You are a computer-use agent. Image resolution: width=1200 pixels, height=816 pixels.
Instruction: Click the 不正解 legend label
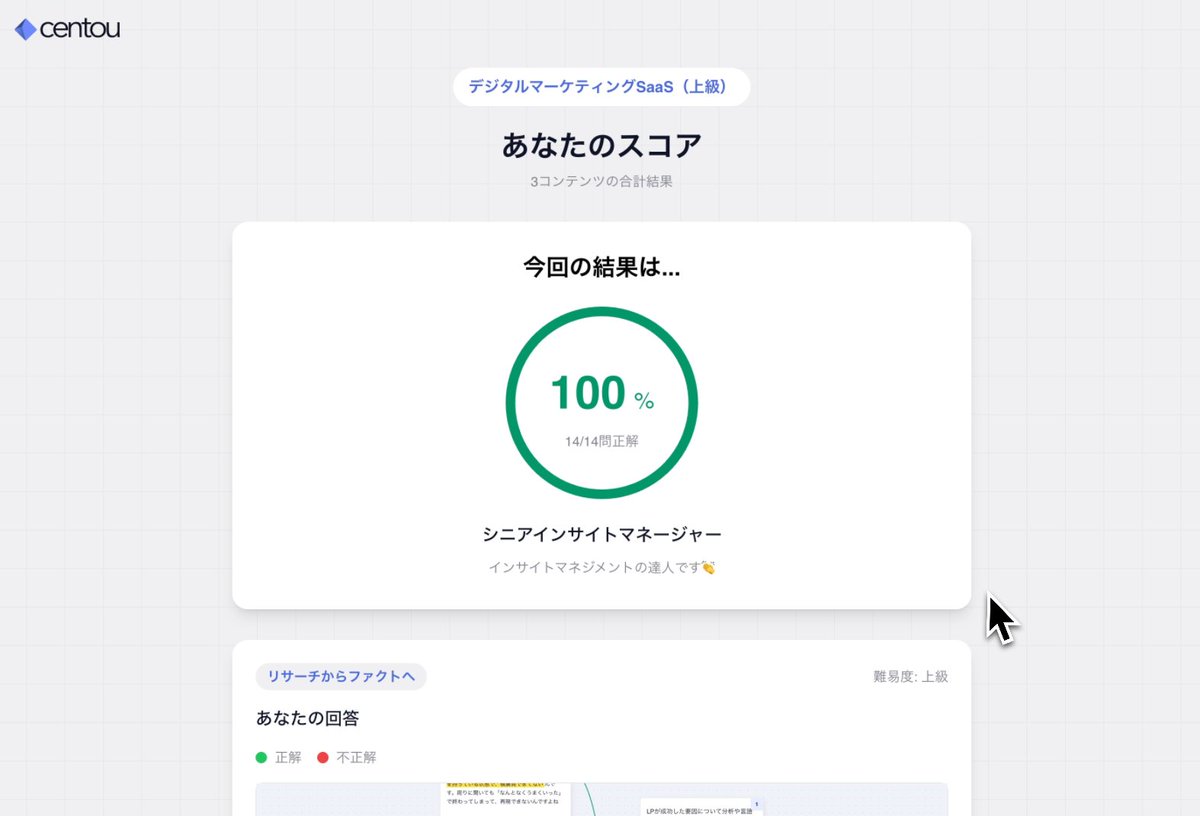pyautogui.click(x=356, y=757)
